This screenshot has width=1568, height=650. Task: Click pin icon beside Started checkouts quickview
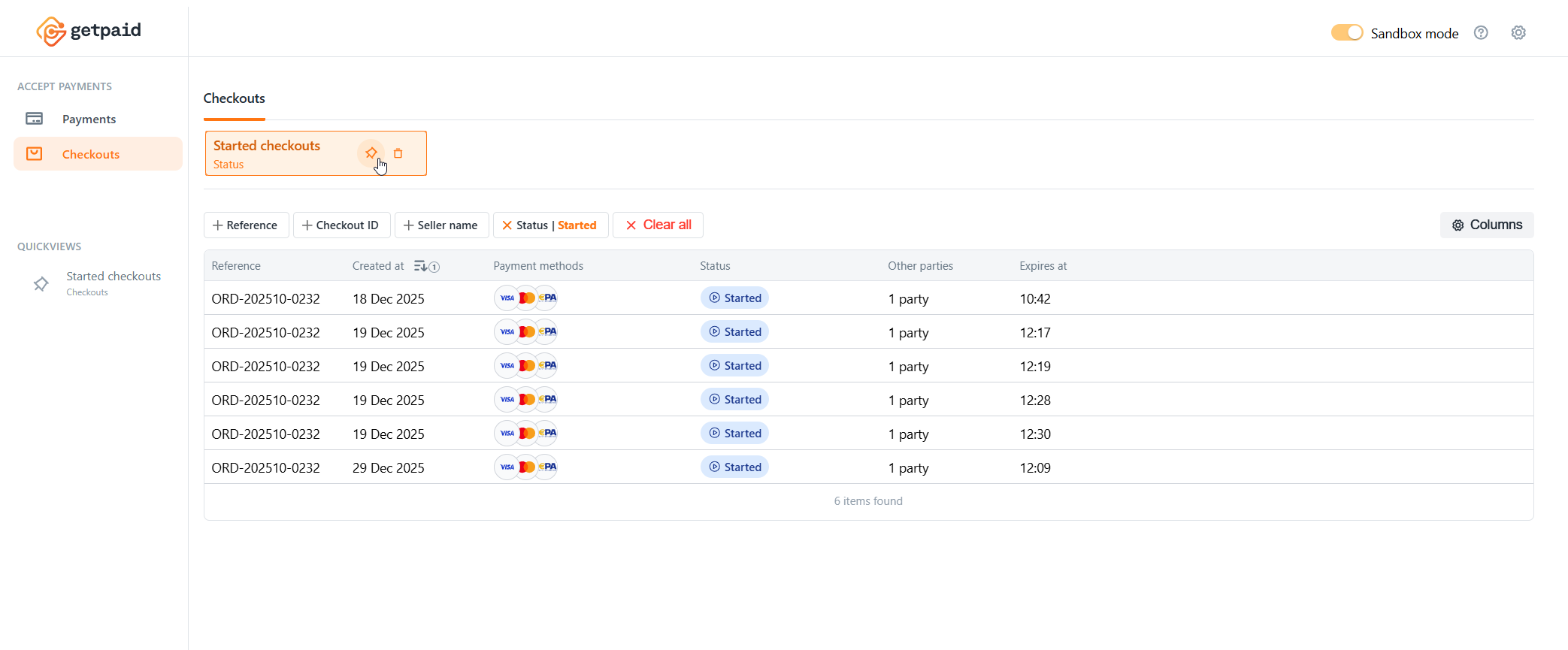pyautogui.click(x=41, y=284)
